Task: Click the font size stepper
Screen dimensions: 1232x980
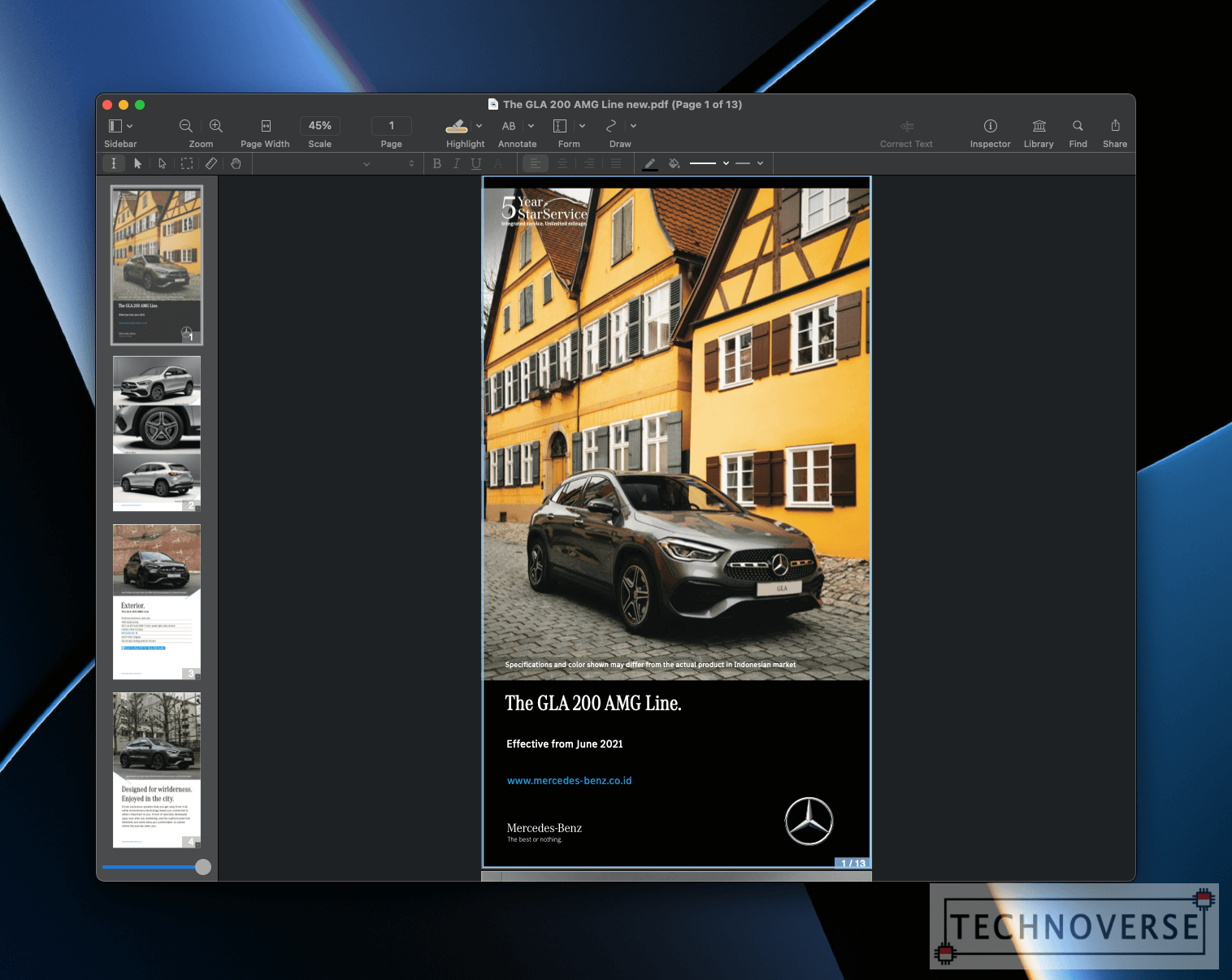Action: 411,163
